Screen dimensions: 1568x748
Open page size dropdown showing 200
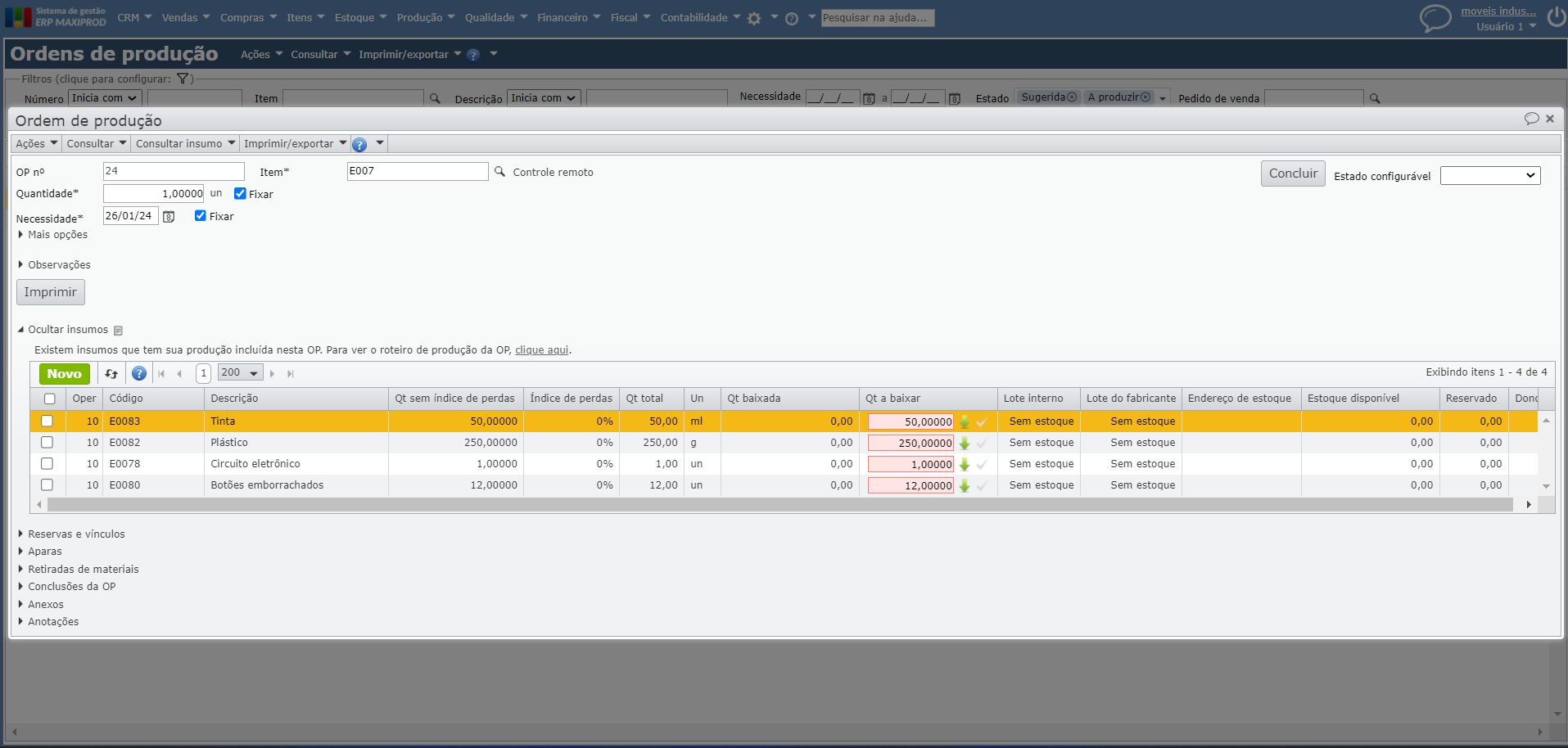(x=240, y=372)
